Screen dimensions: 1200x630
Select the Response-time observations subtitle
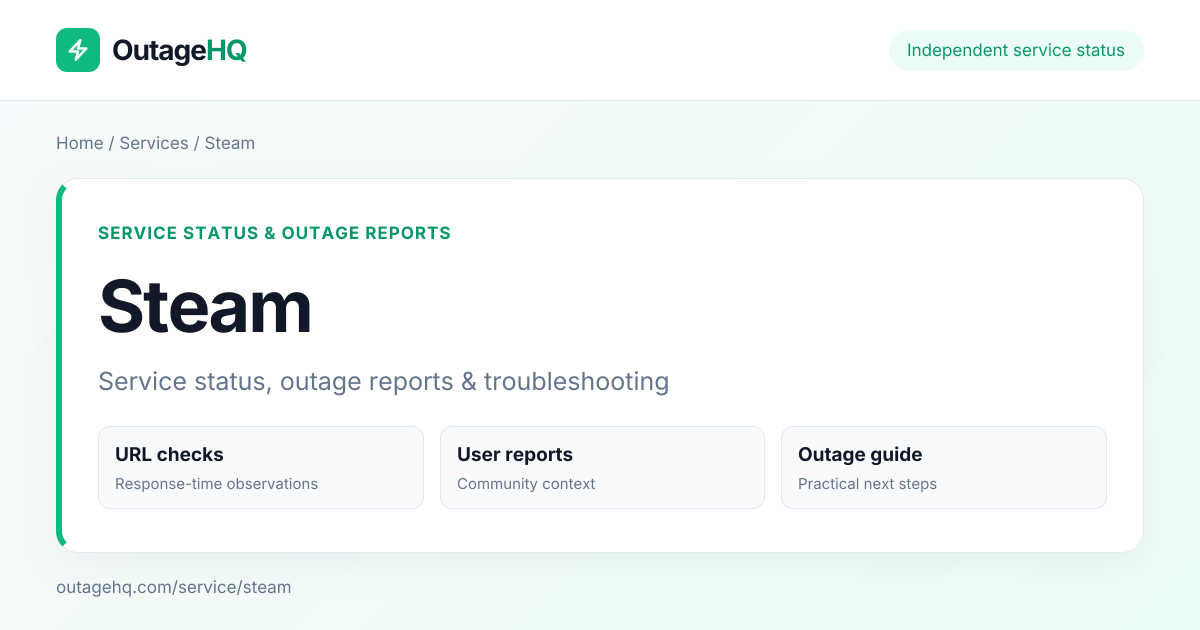[216, 484]
